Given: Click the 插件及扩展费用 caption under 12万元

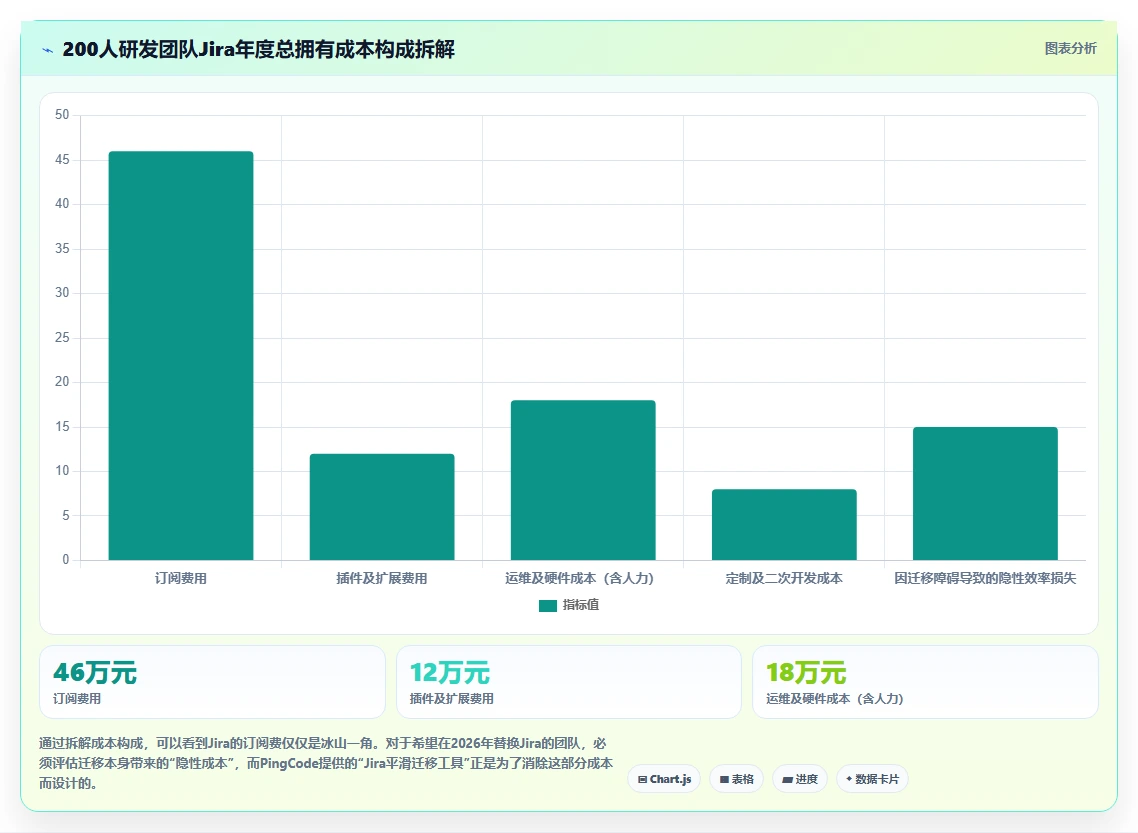Looking at the screenshot, I should coord(451,699).
